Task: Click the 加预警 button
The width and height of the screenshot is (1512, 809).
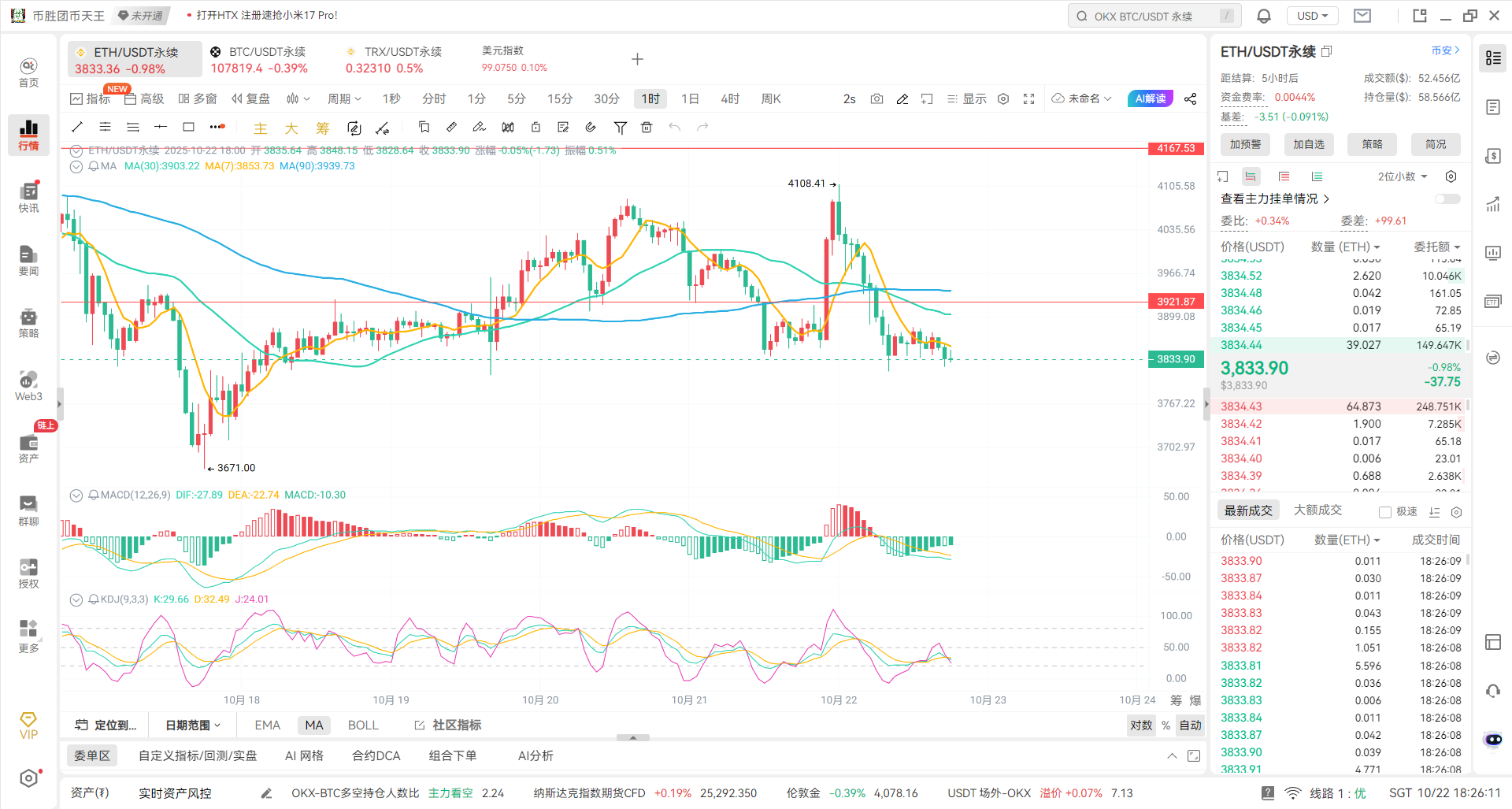Action: pos(1245,144)
